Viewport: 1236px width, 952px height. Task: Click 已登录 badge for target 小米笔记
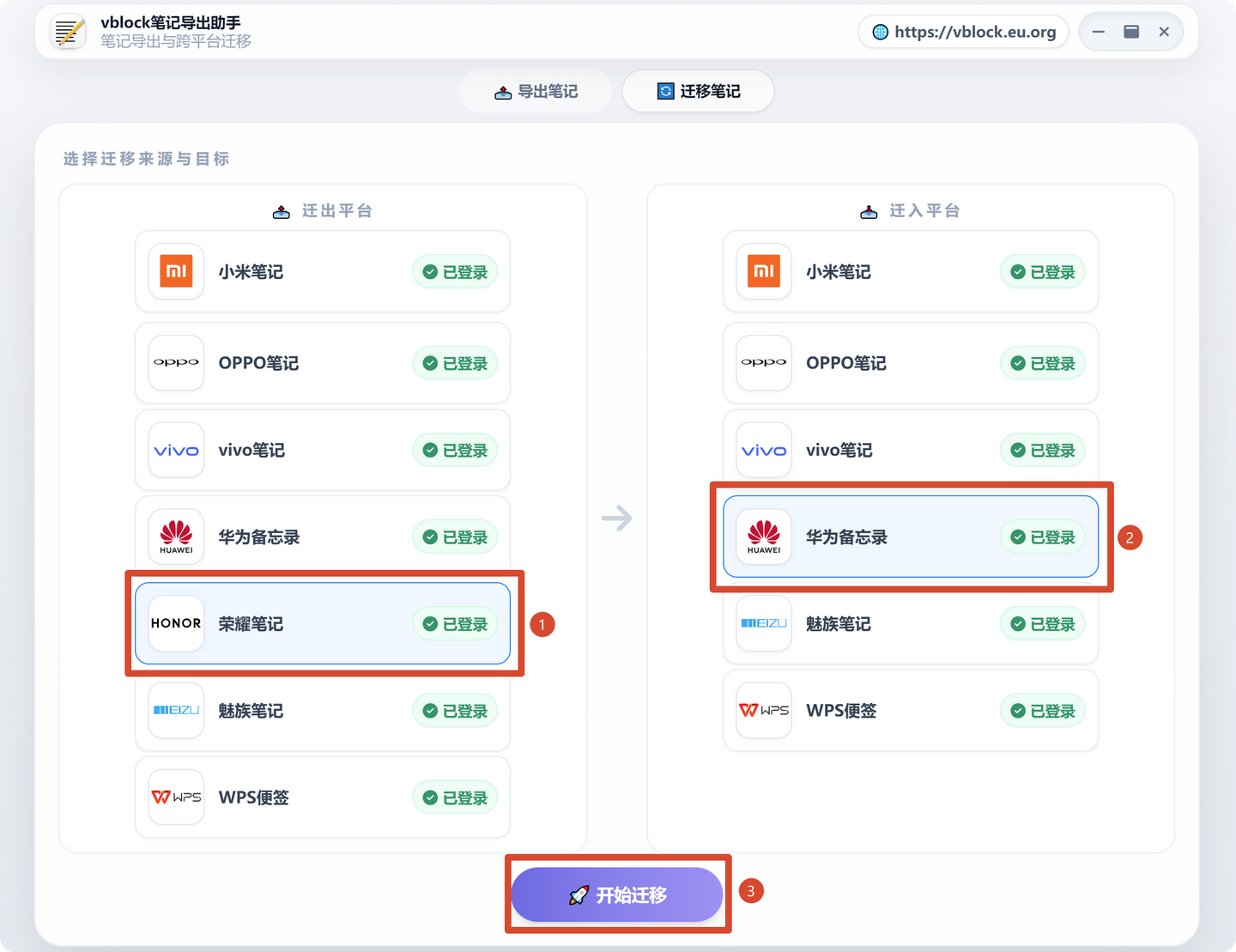point(1043,272)
